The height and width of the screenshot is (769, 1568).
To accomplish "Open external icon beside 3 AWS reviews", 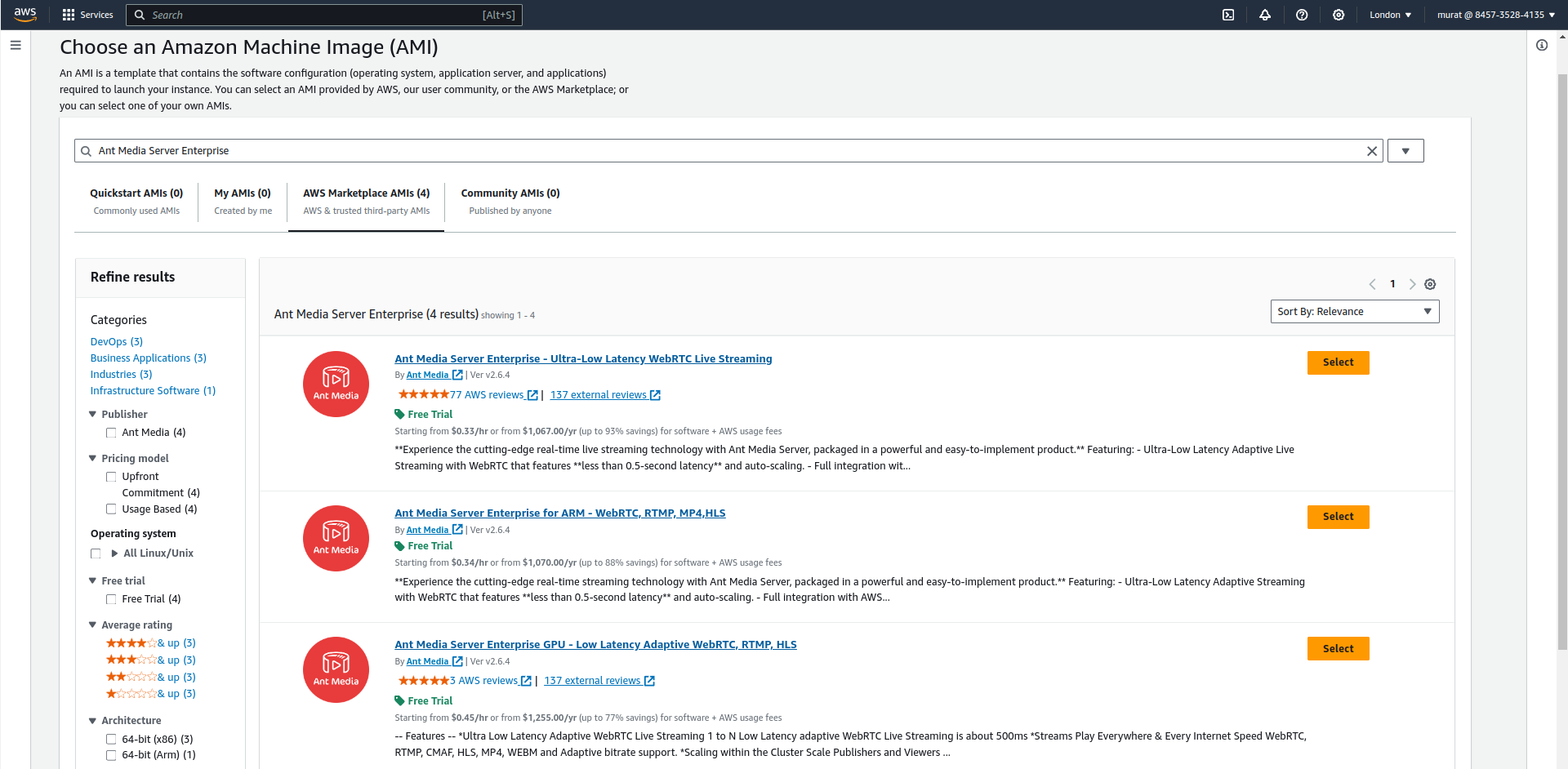I will pos(526,681).
